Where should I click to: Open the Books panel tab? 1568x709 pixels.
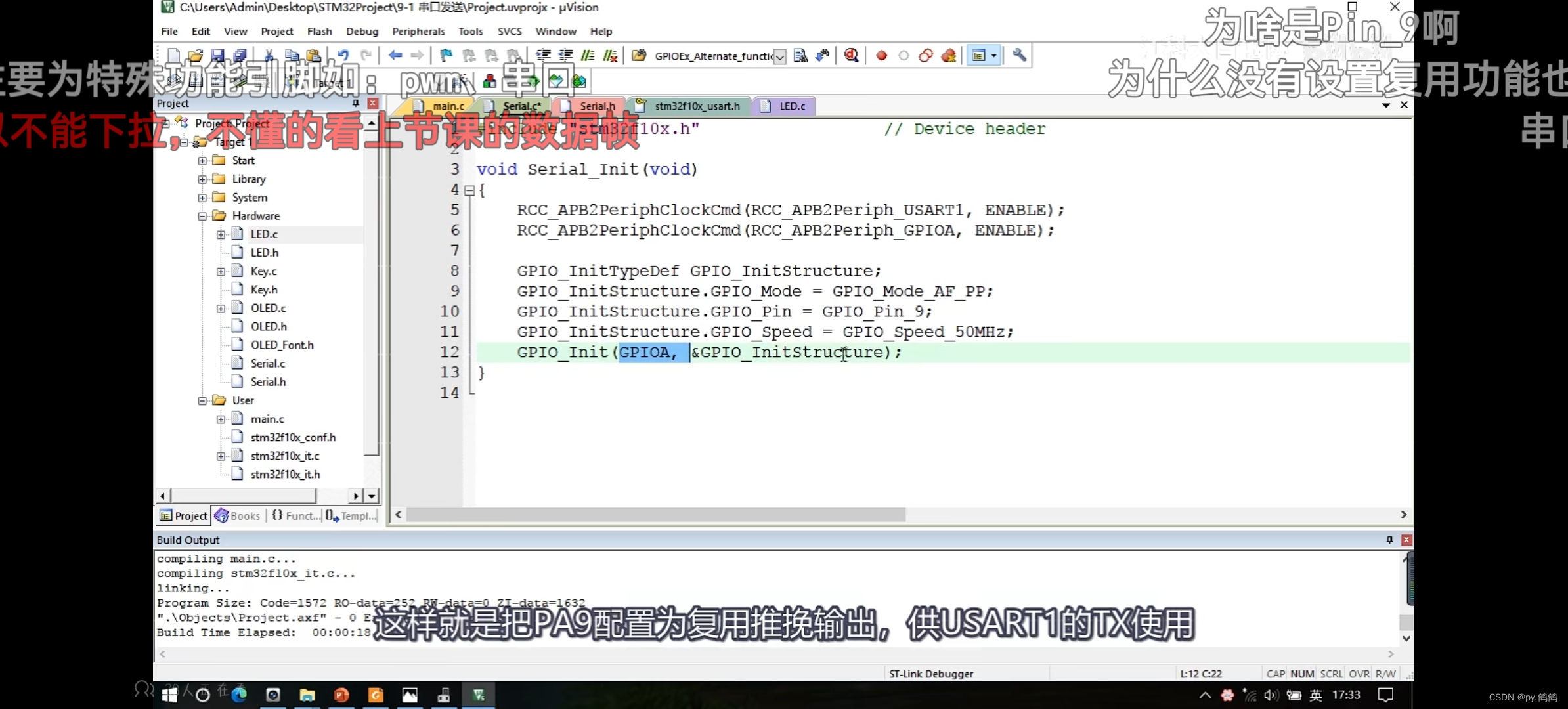point(238,516)
